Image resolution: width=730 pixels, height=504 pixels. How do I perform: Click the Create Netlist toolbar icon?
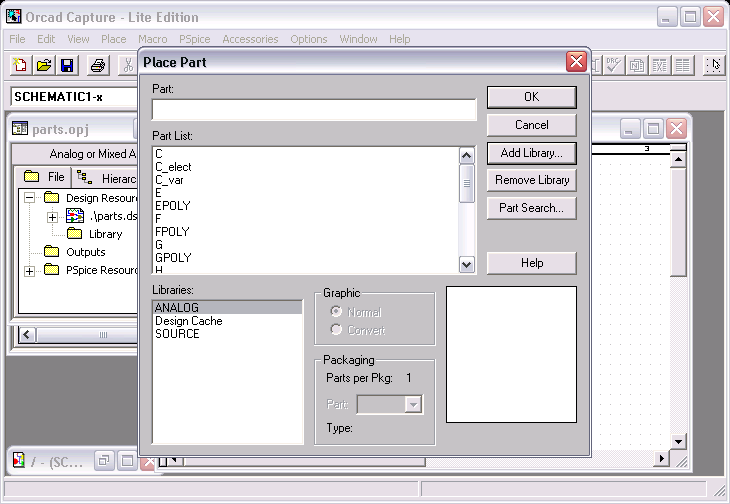tap(636, 65)
